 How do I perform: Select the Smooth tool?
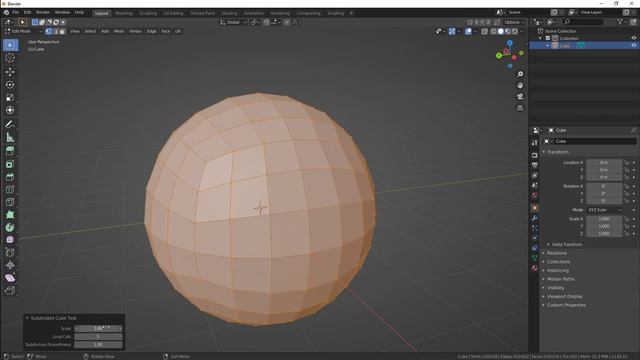pos(10,240)
